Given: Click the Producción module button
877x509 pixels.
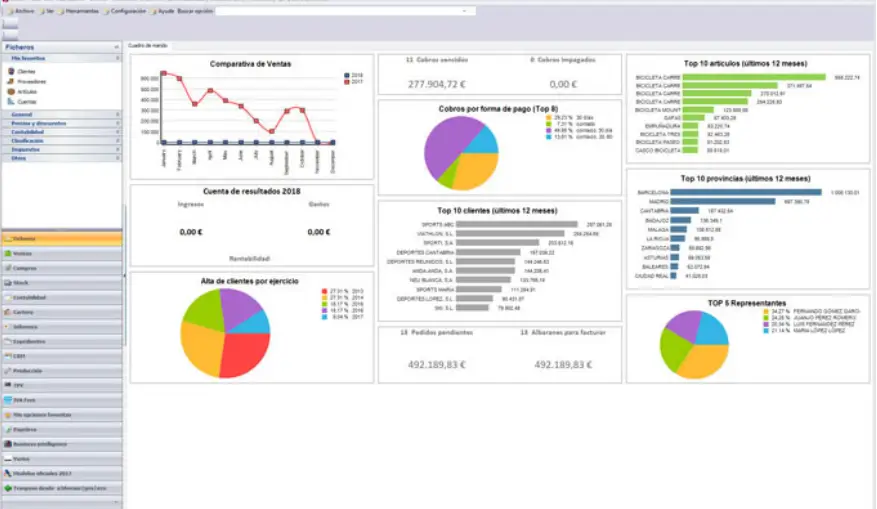Looking at the screenshot, I should coord(27,370).
